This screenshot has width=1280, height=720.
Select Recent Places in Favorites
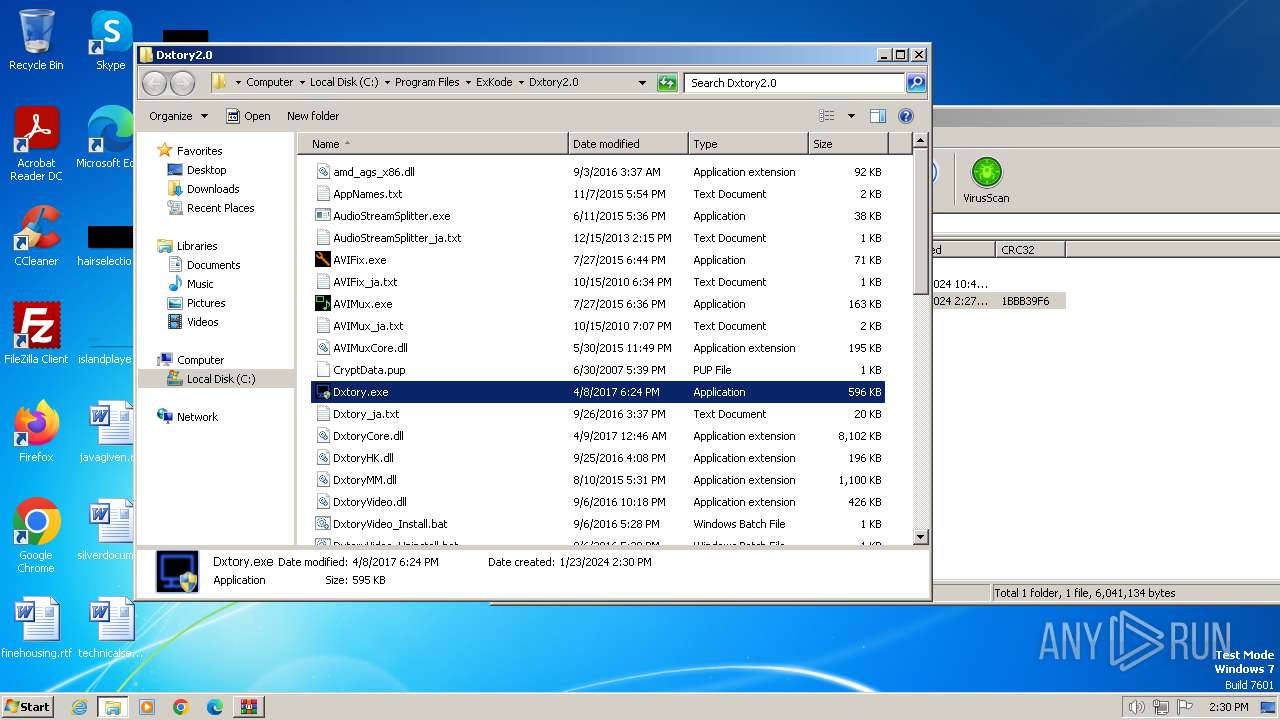220,208
